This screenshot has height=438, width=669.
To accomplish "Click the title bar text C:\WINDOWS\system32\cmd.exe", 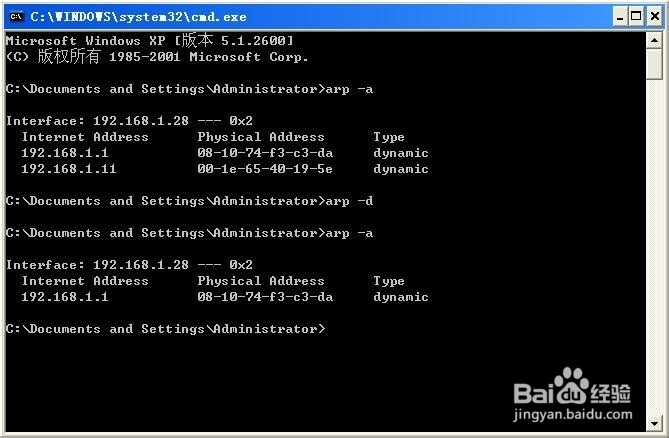I will click(138, 17).
